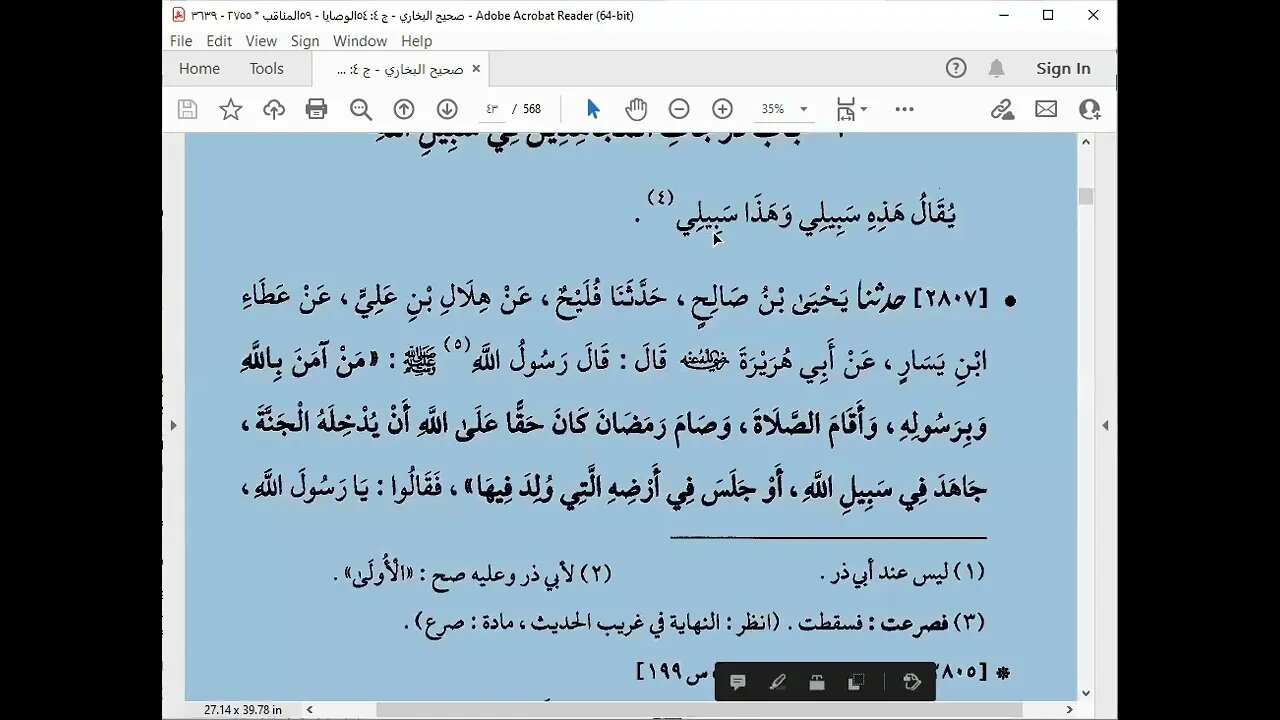Click the share link icon
Image resolution: width=1280 pixels, height=720 pixels.
1003,109
